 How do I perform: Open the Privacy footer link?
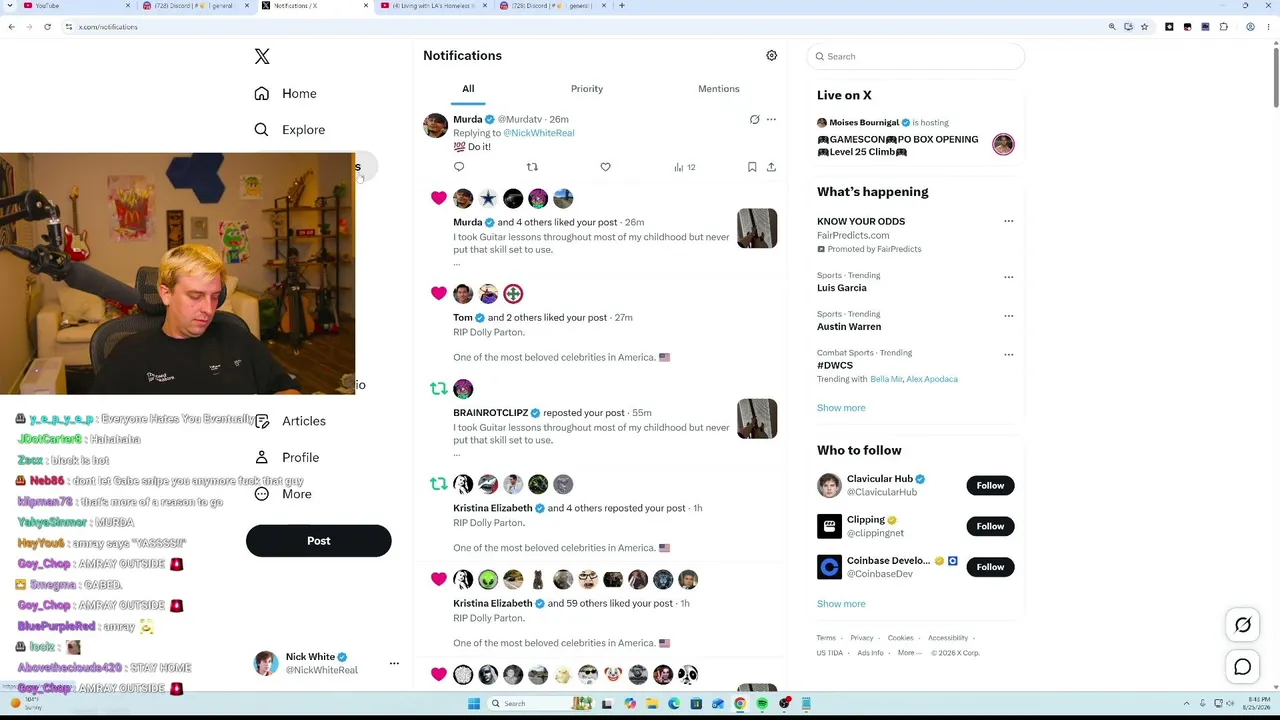coord(862,638)
